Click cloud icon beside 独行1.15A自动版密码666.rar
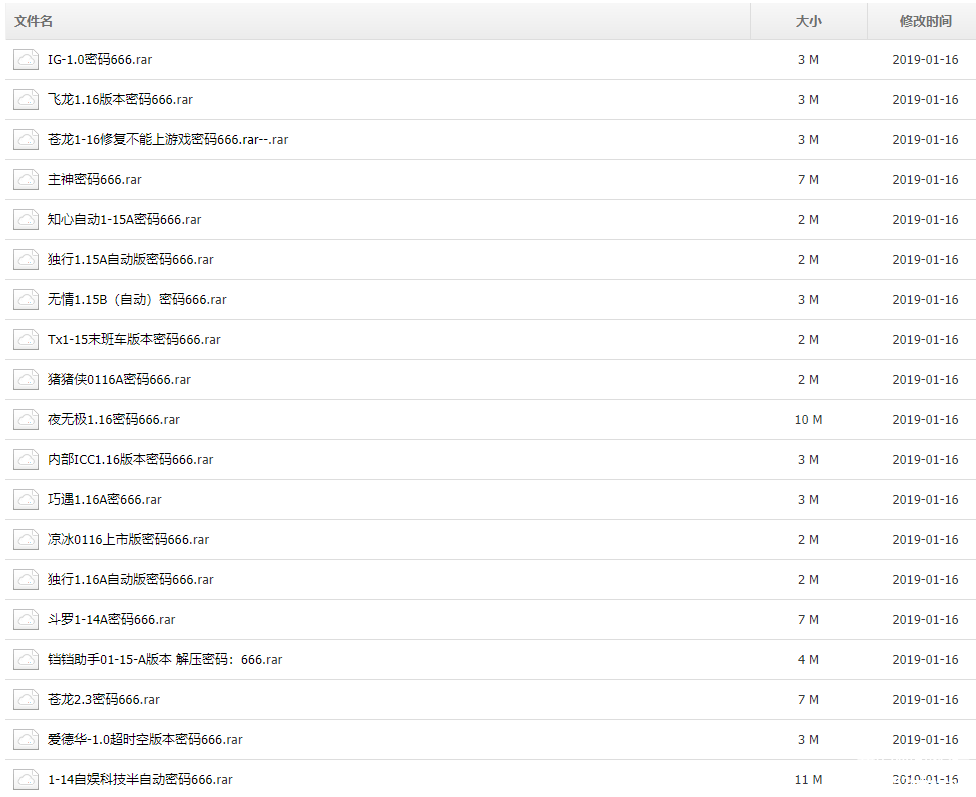Viewport: 976px width, 797px height. (x=26, y=260)
